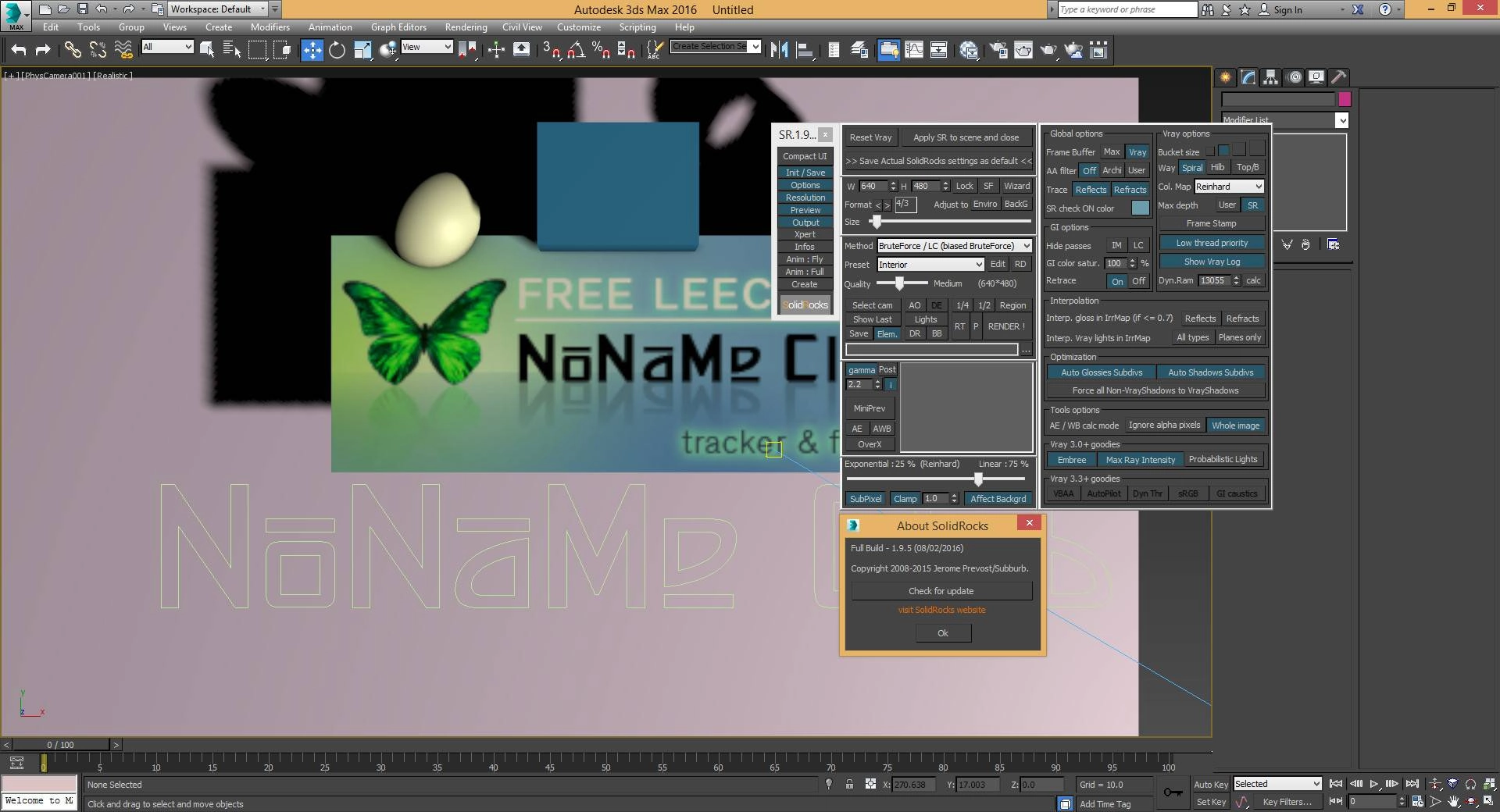Open the Create command panel tab
1500x812 pixels.
[1225, 77]
